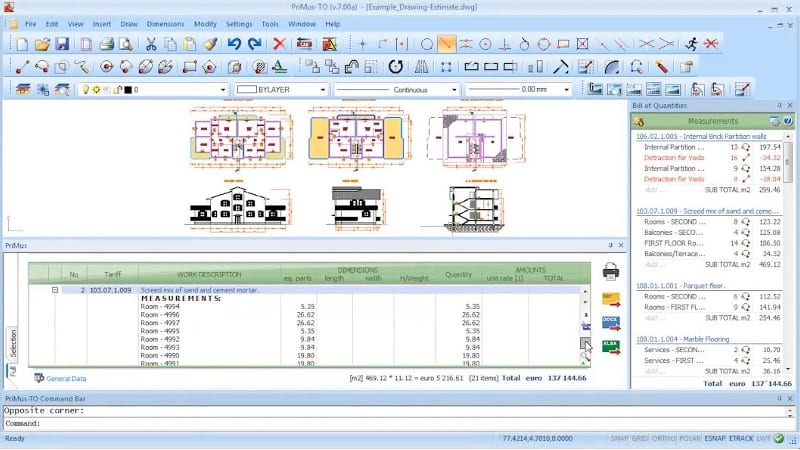Toggle layer lock padlock icon
Screen dimensions: 800x450
click(x=117, y=90)
